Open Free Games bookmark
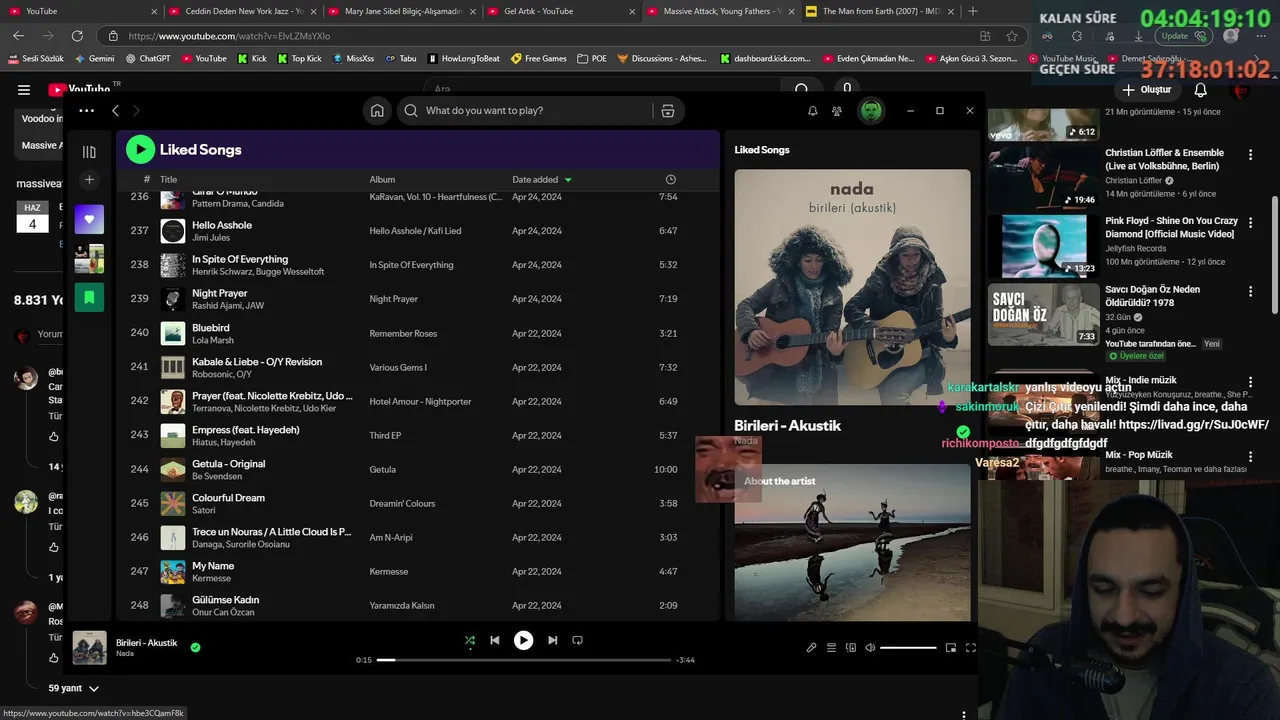The height and width of the screenshot is (720, 1280). pos(538,59)
